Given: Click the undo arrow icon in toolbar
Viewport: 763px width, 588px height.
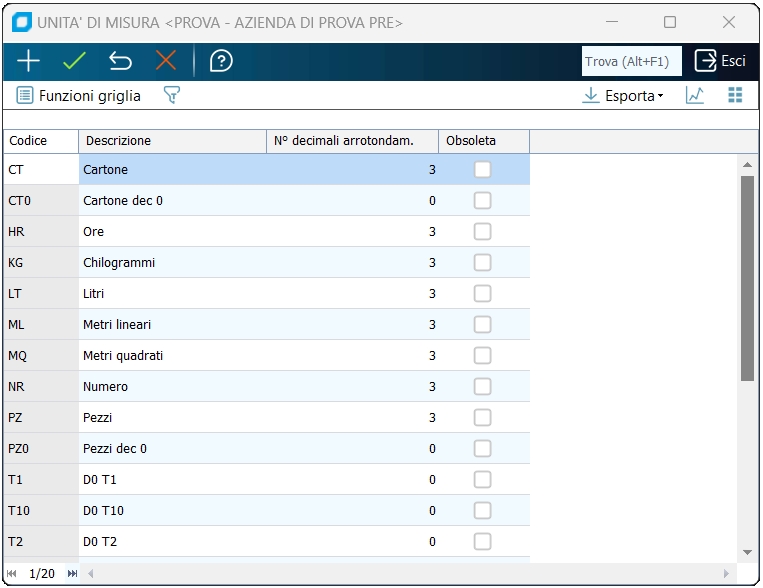Looking at the screenshot, I should point(120,61).
